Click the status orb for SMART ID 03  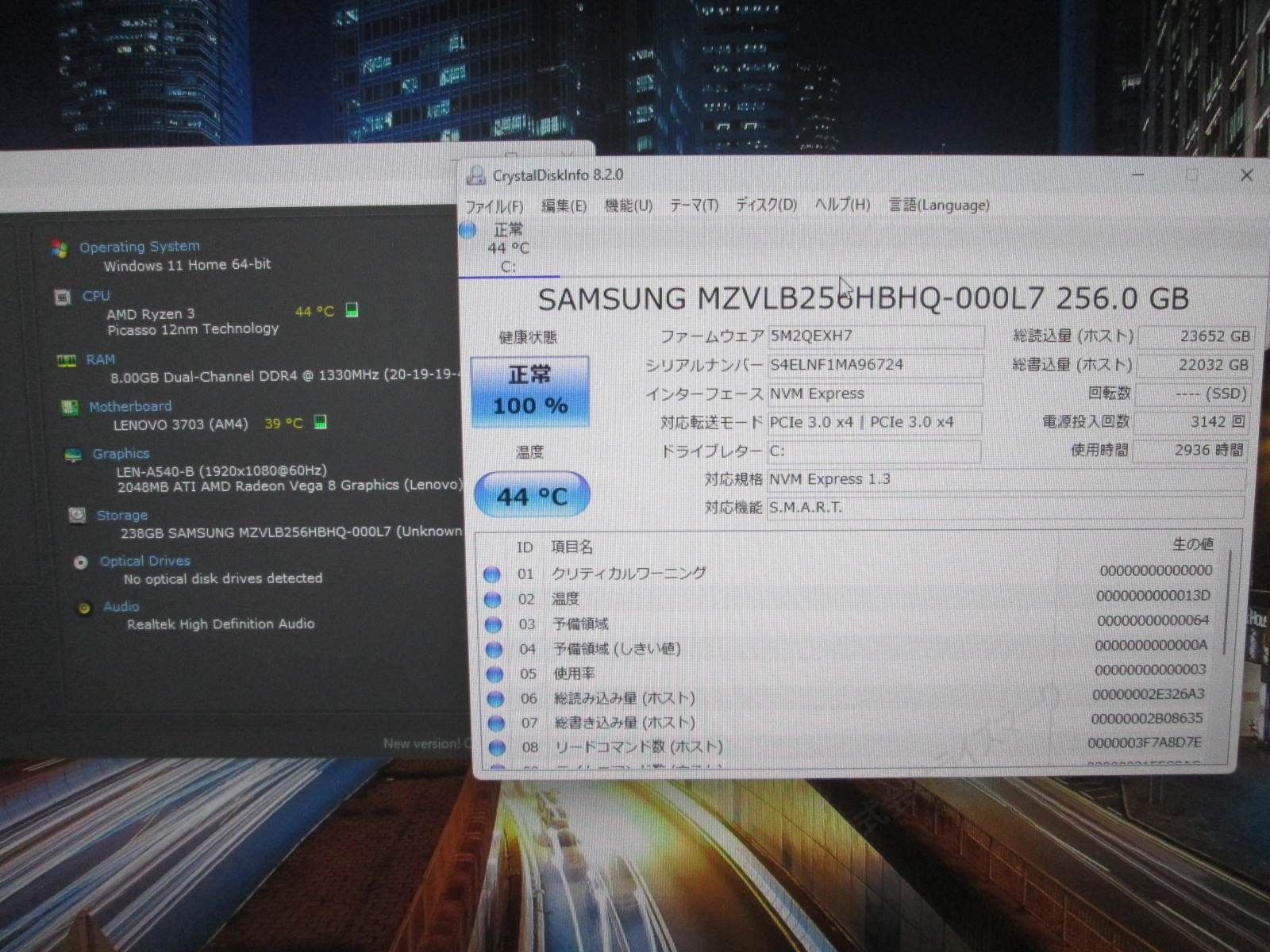tap(493, 624)
